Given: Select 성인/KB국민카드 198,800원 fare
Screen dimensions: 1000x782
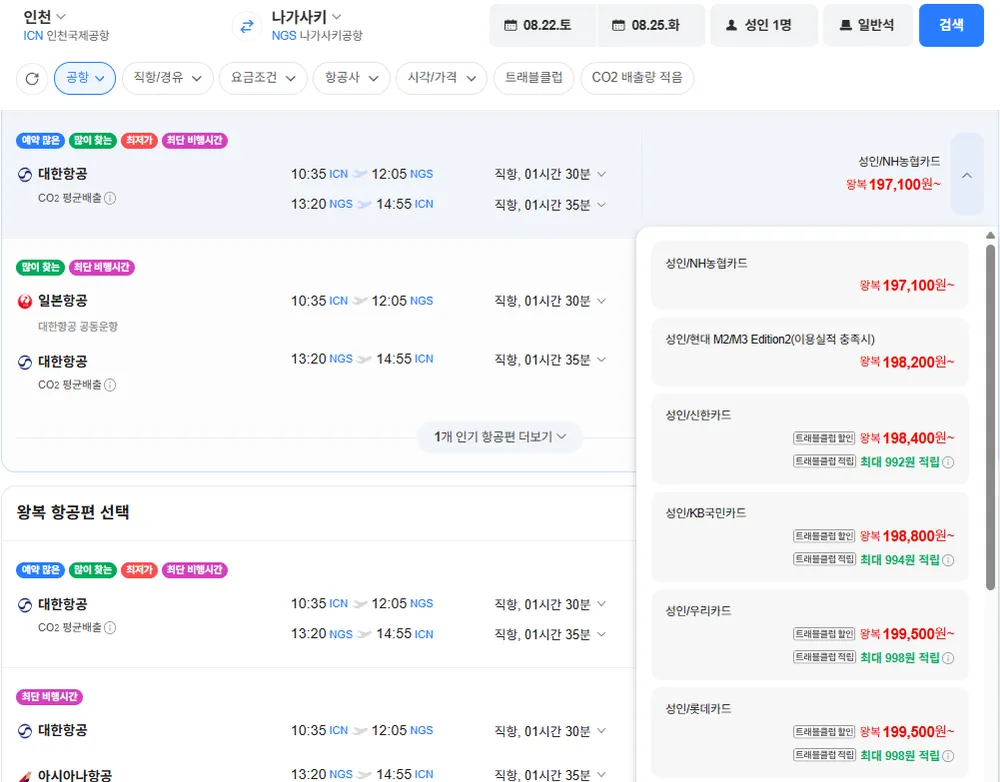Looking at the screenshot, I should (x=809, y=537).
